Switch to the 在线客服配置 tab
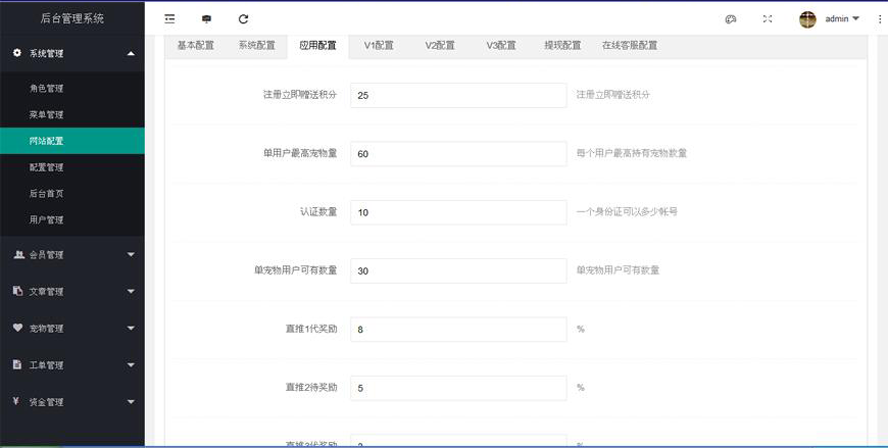Image resolution: width=888 pixels, height=448 pixels. [630, 45]
